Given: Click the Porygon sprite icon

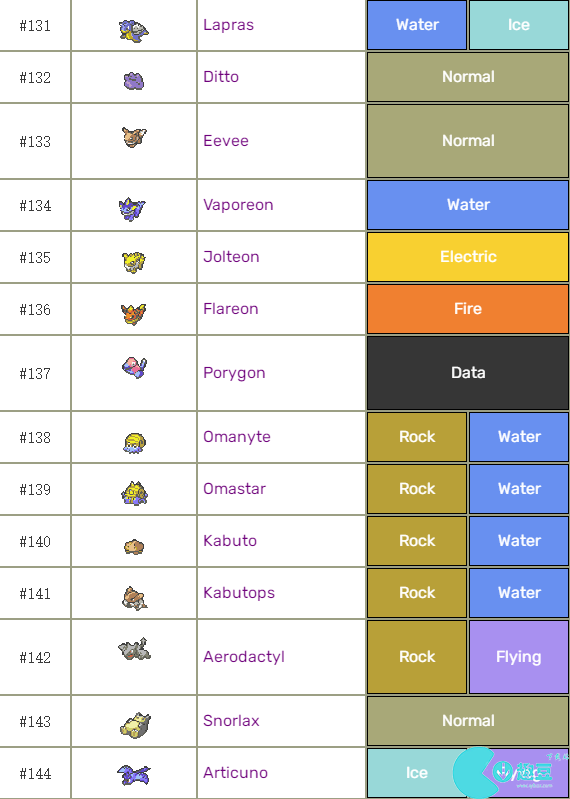Looking at the screenshot, I should (x=134, y=367).
